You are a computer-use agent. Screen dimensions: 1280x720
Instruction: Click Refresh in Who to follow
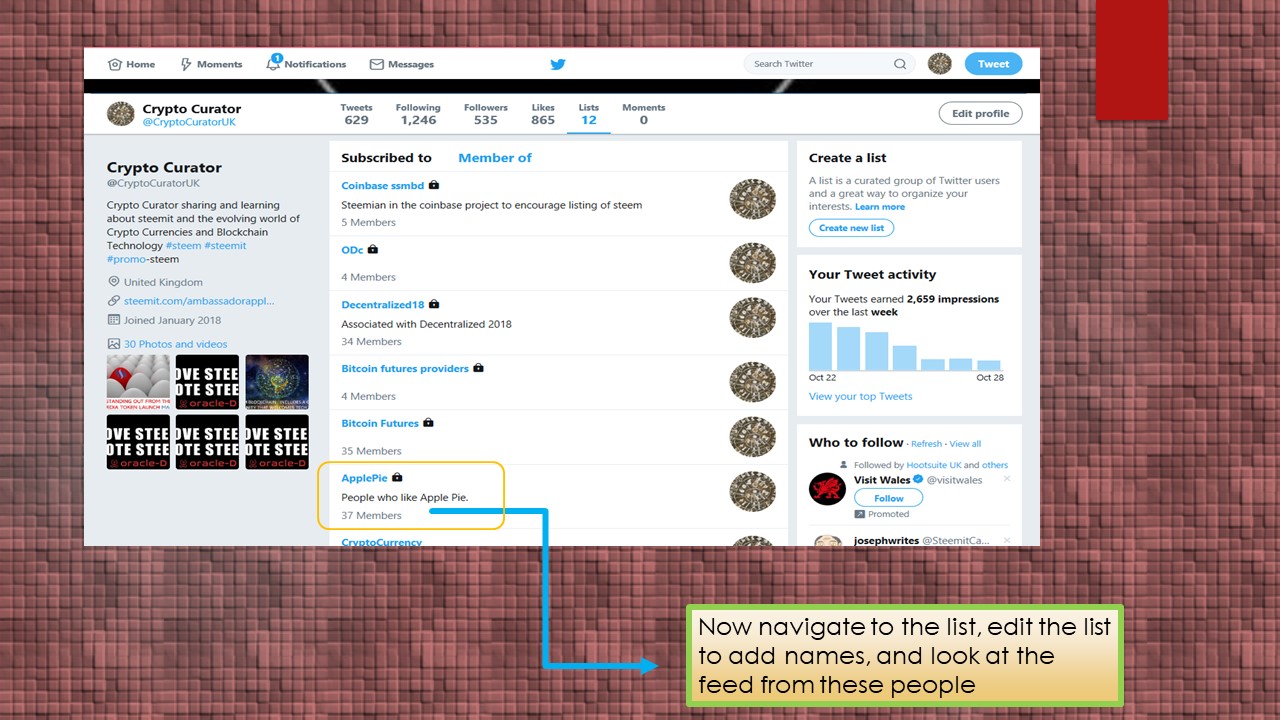[x=927, y=444]
